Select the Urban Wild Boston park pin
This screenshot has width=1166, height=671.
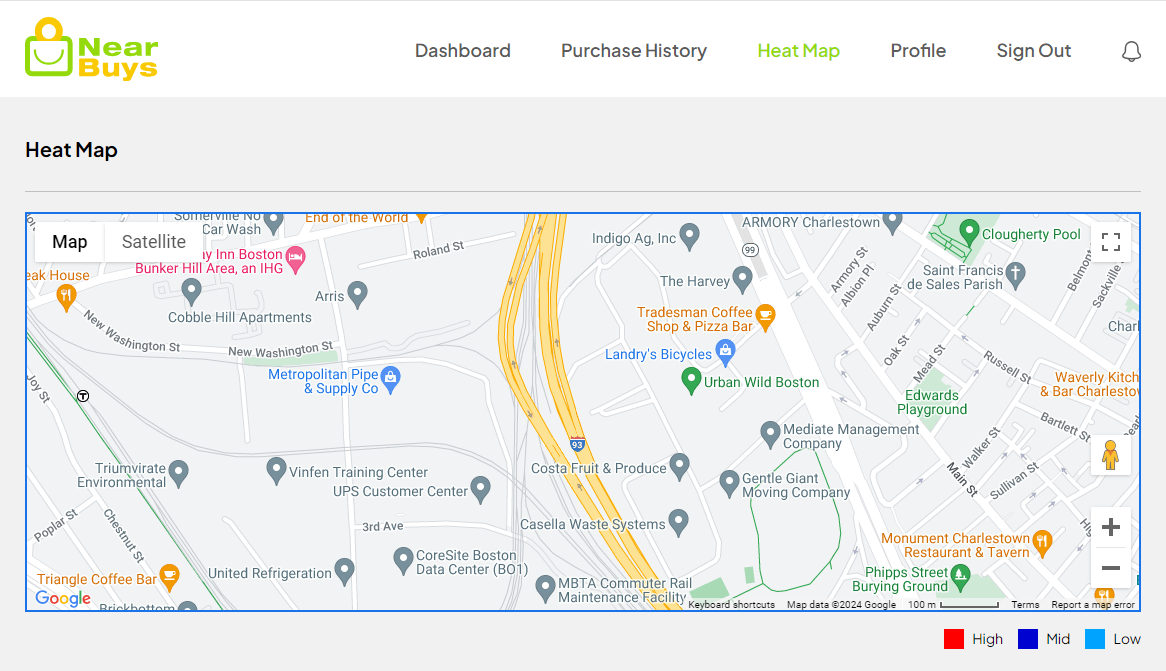[x=690, y=380]
